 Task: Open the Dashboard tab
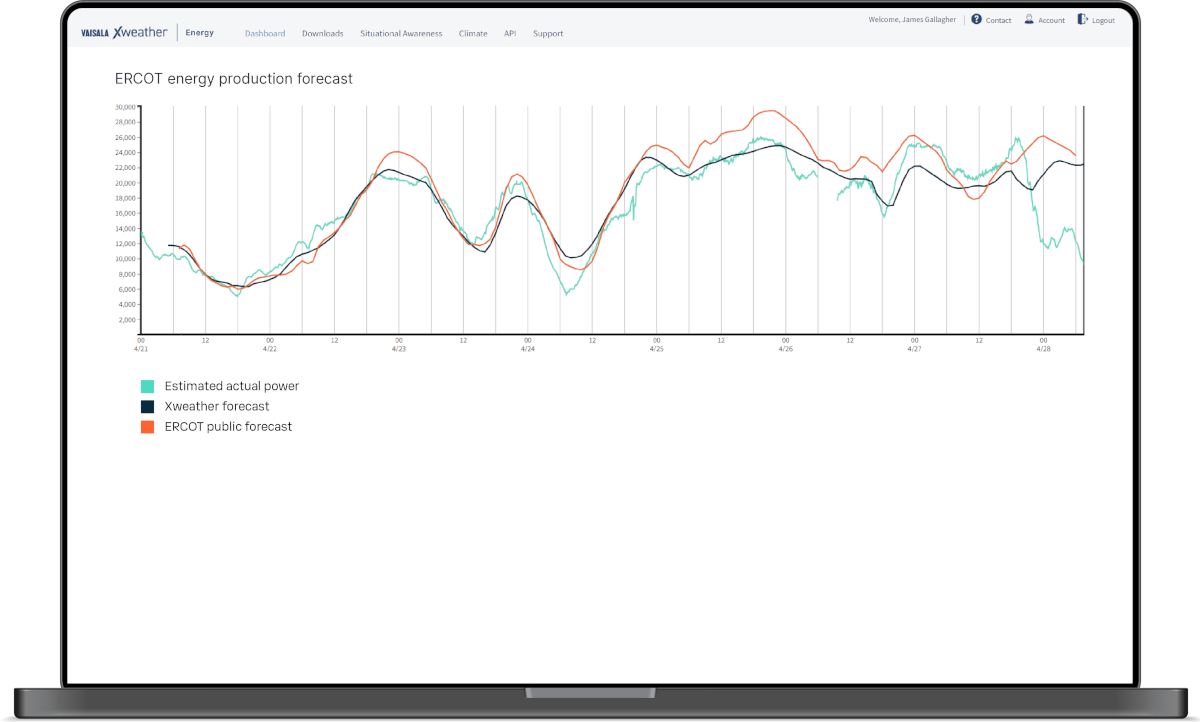[265, 33]
